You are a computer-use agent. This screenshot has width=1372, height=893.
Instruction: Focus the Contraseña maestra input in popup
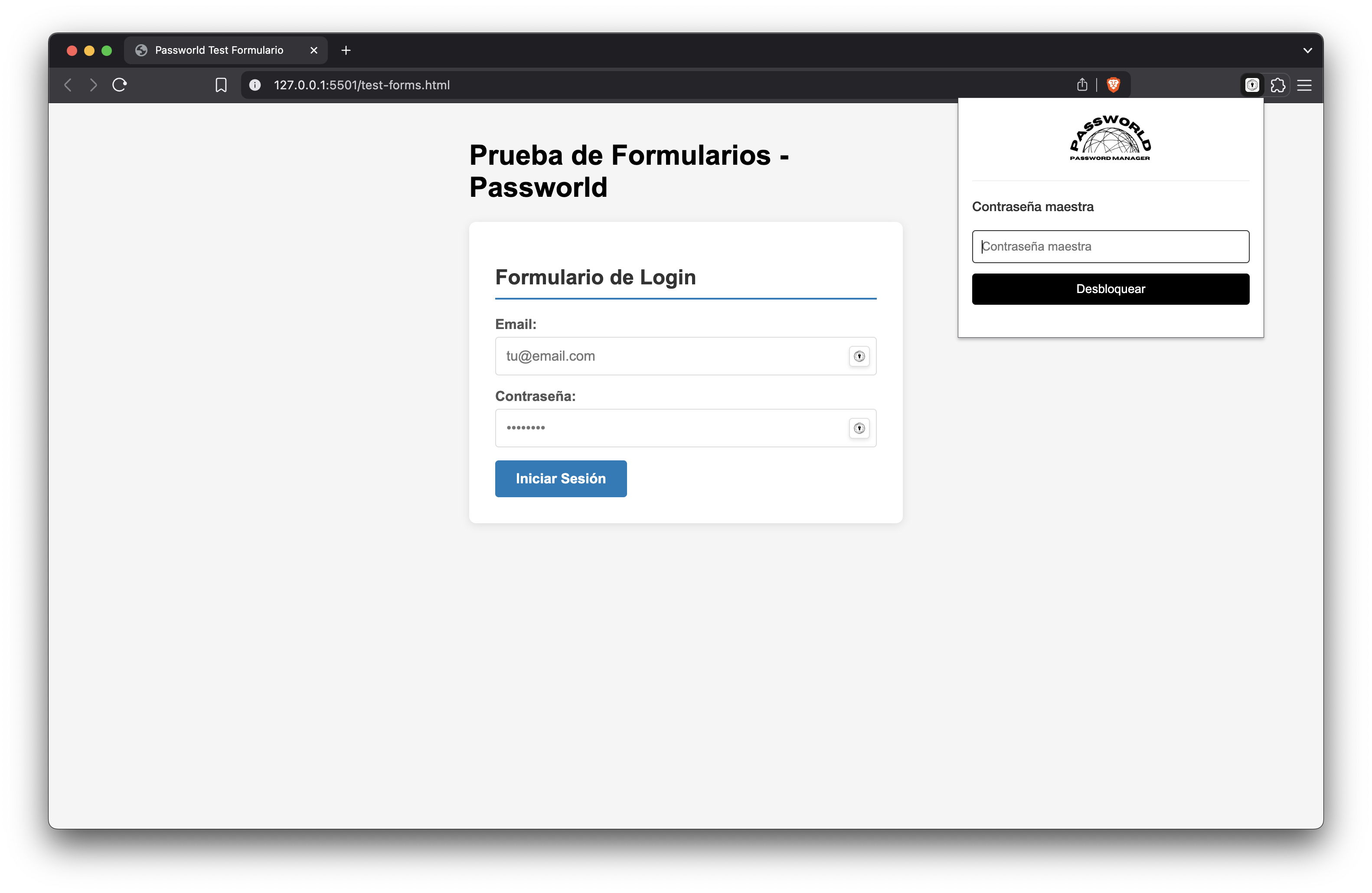pyautogui.click(x=1110, y=247)
